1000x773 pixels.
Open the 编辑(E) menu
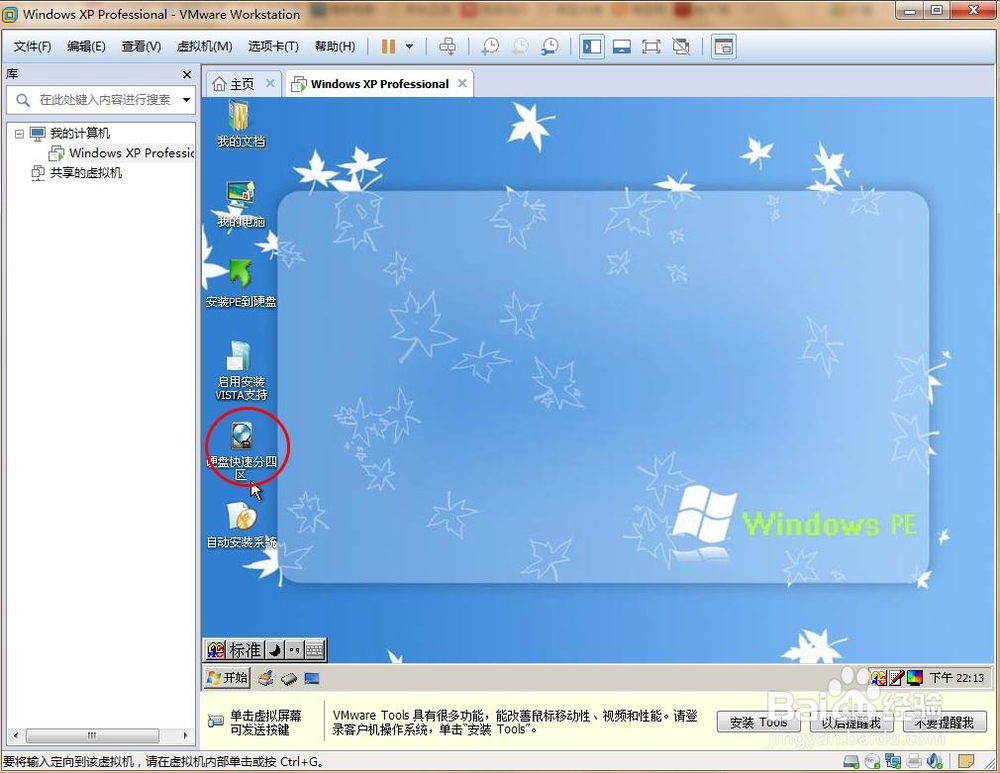(x=86, y=47)
